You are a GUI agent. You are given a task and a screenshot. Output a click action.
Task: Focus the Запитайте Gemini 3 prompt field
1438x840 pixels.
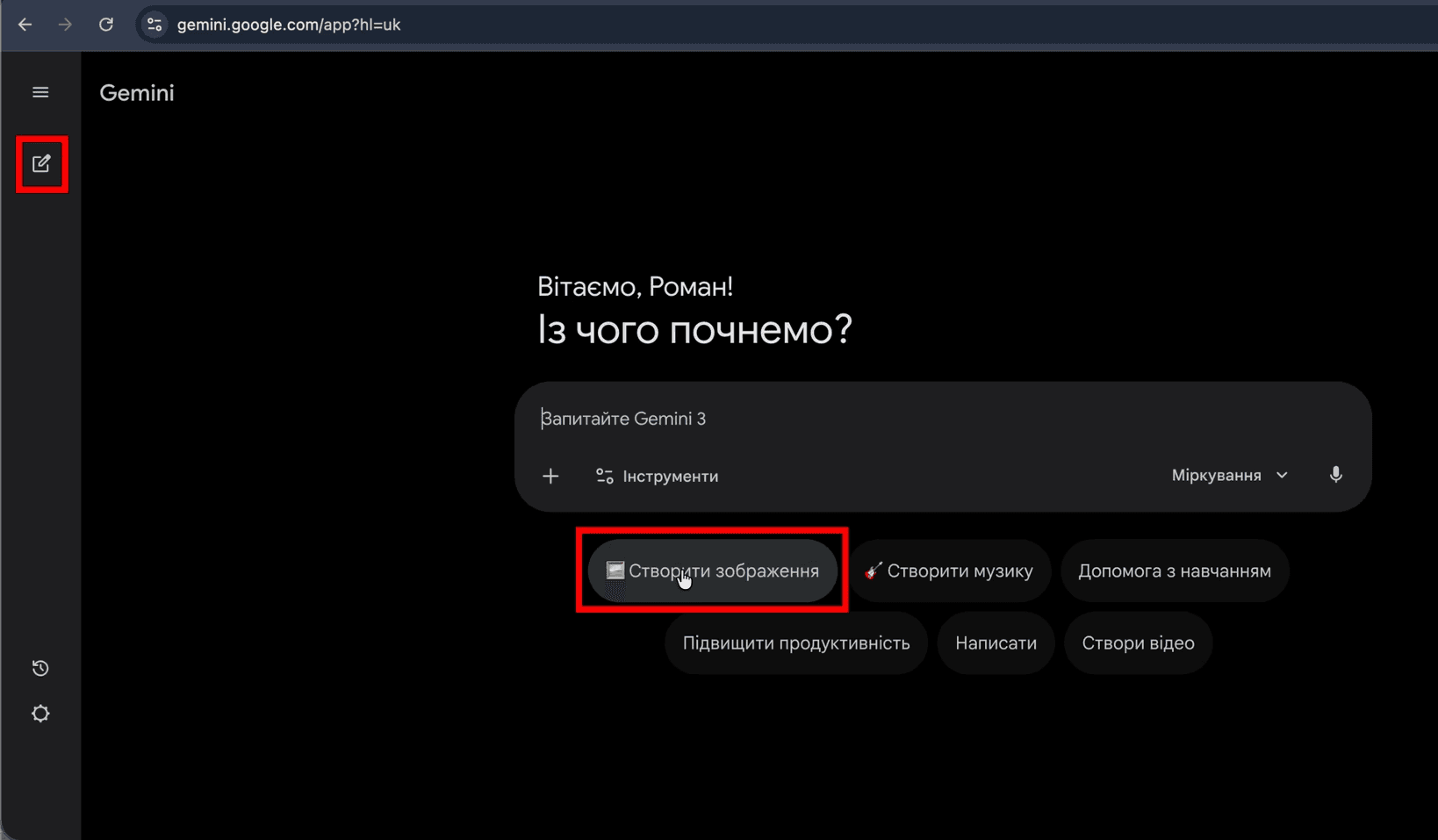[943, 419]
